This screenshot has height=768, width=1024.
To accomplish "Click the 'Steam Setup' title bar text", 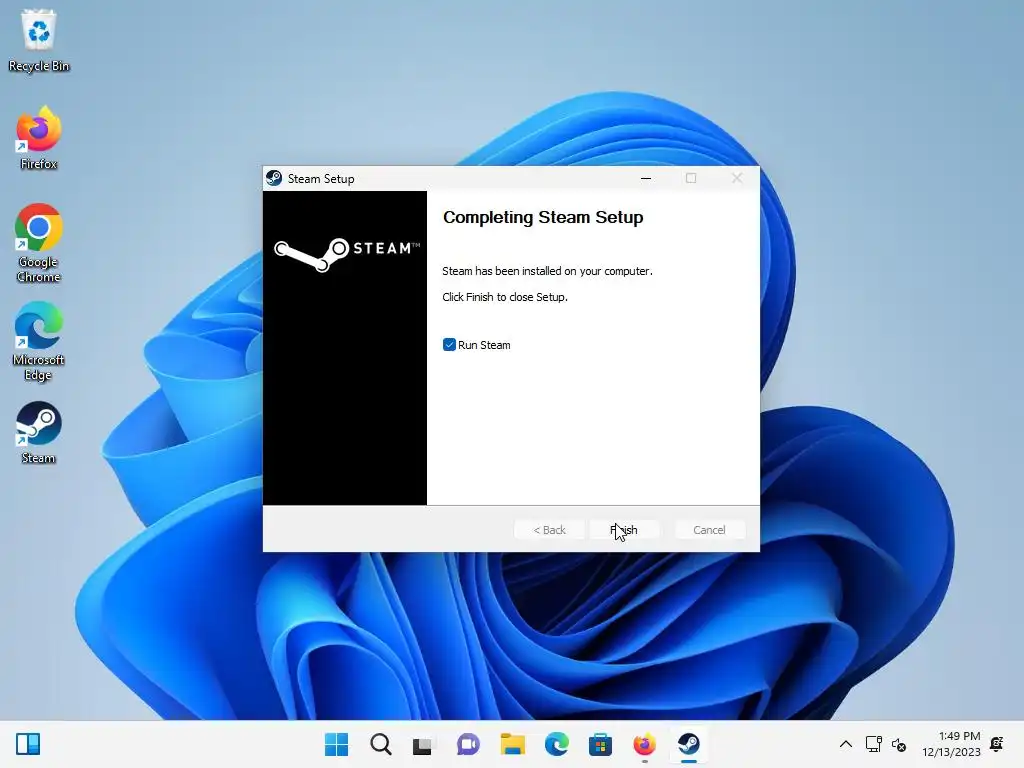I will click(x=321, y=179).
